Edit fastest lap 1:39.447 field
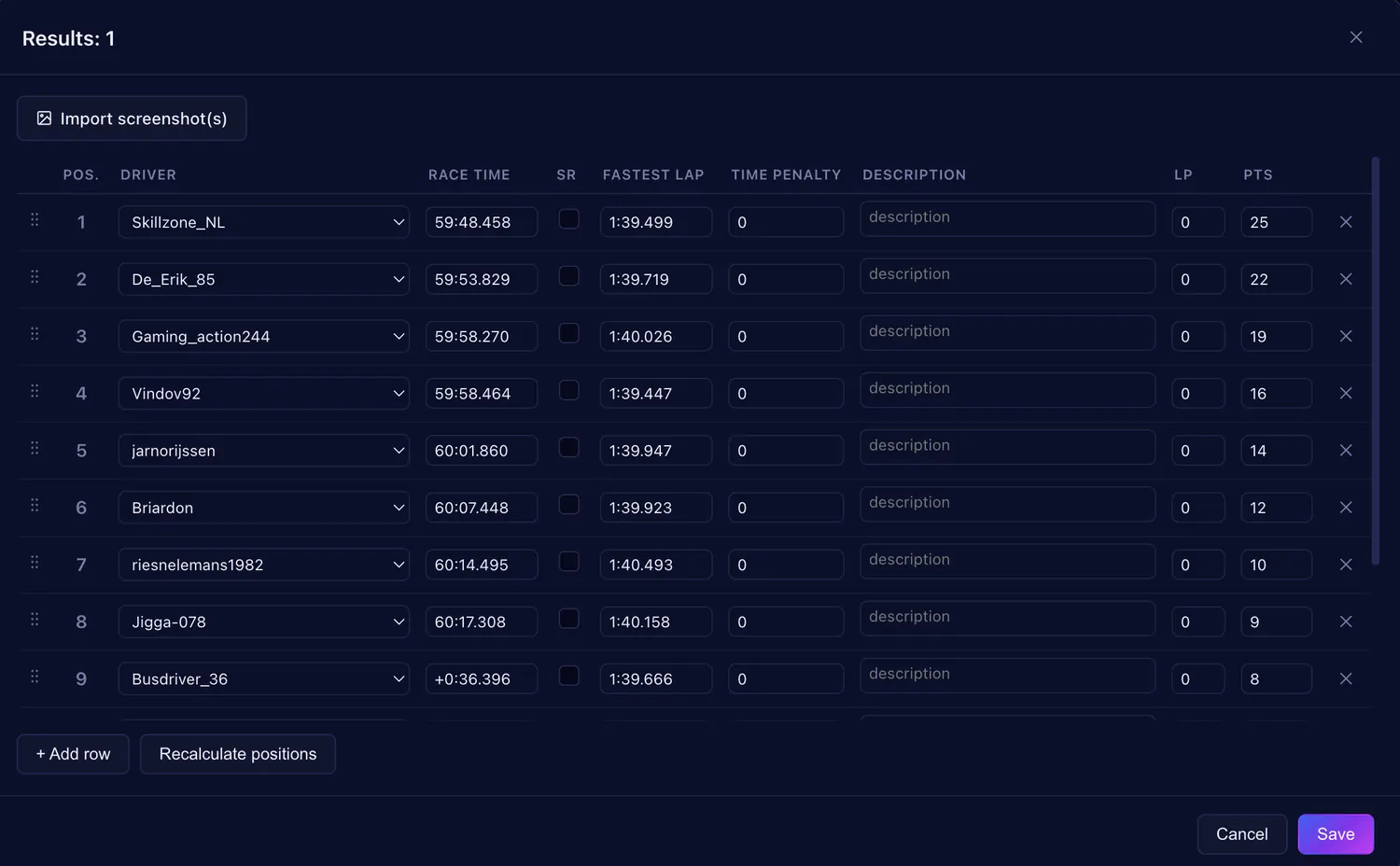Image resolution: width=1400 pixels, height=866 pixels. (x=656, y=393)
